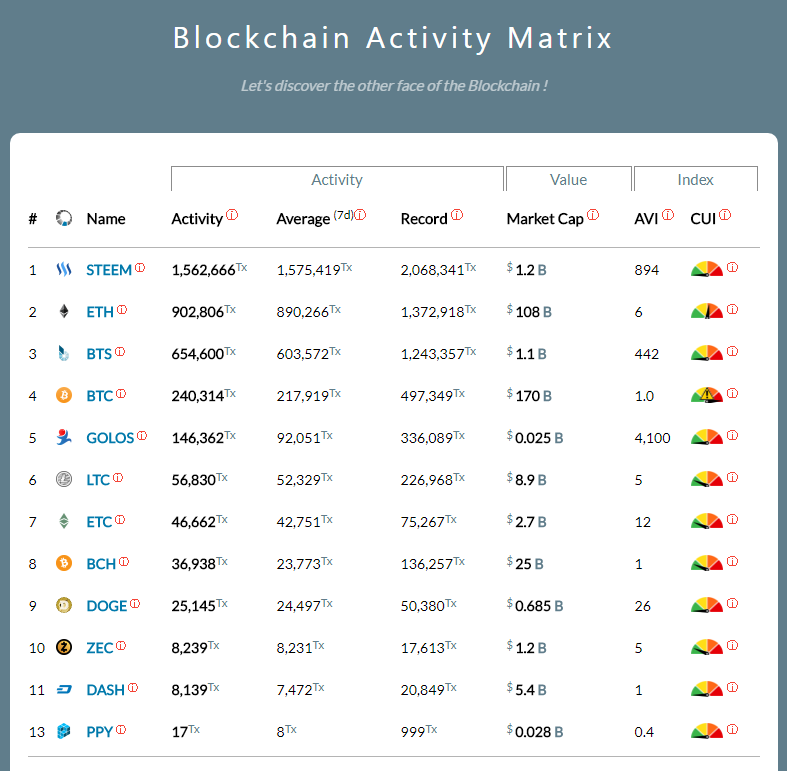Click STEEM activity value 1,562,666
Image resolution: width=787 pixels, height=771 pixels.
203,270
